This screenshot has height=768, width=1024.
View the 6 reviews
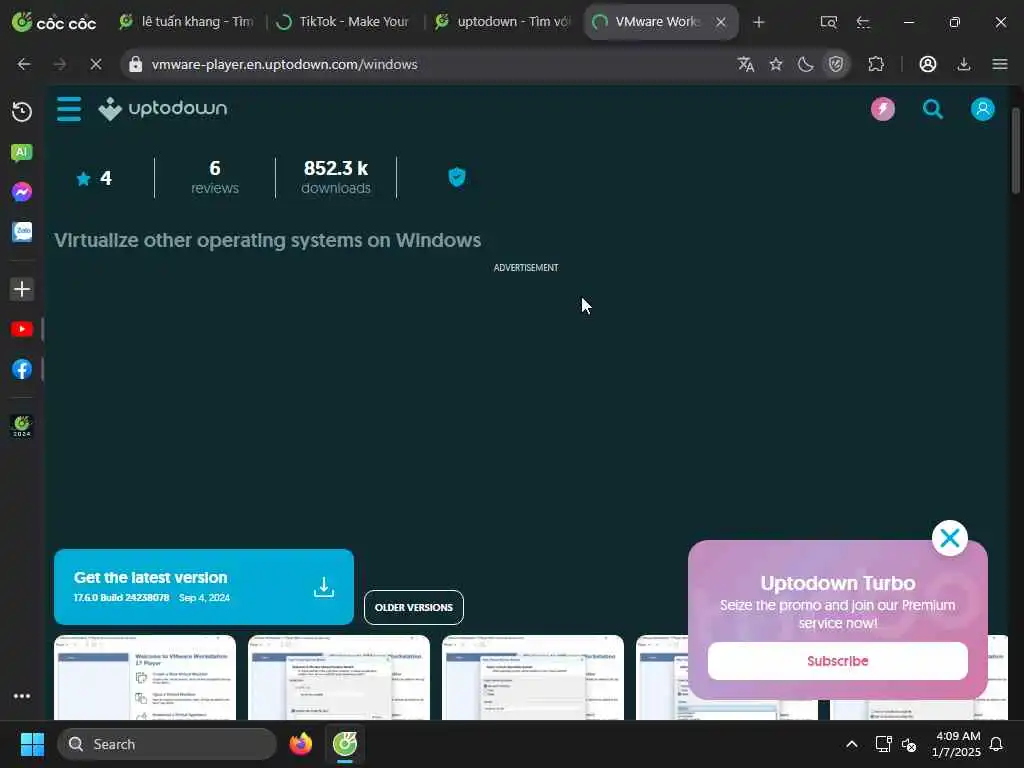click(215, 177)
